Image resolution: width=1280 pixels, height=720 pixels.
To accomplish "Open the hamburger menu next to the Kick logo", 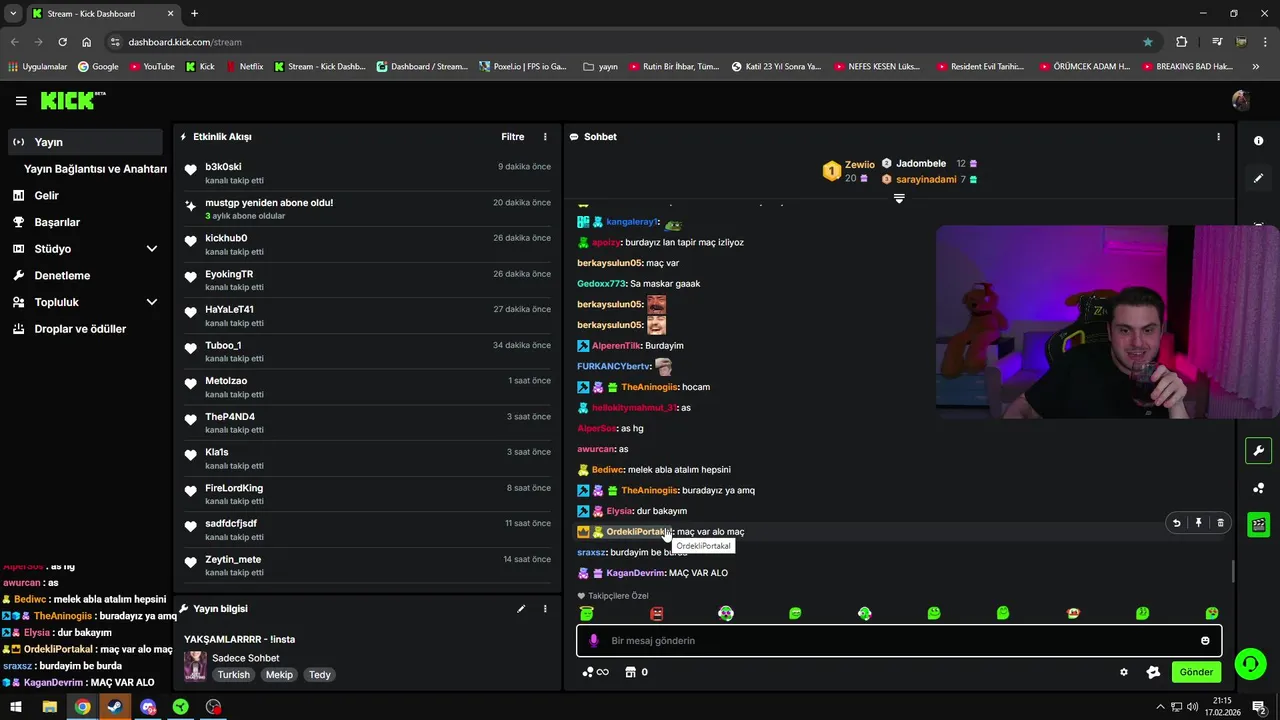I will [21, 101].
